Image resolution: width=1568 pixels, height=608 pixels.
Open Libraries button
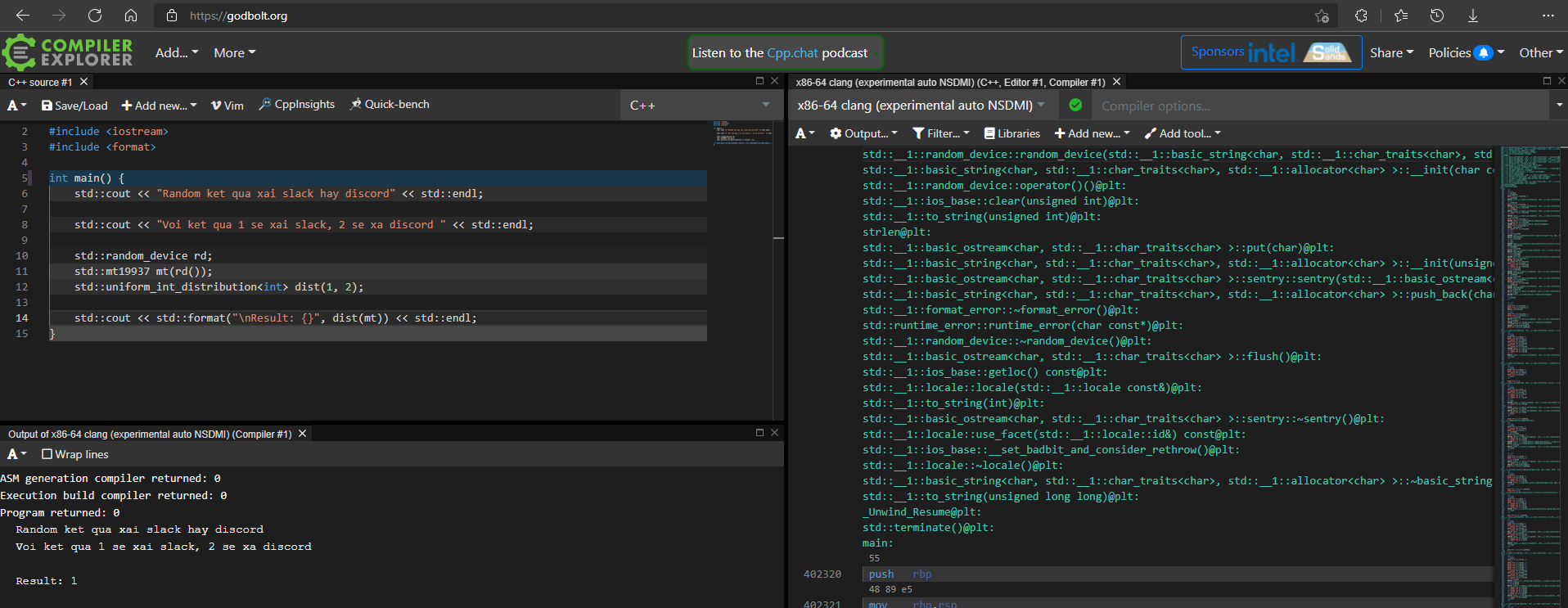tap(1012, 133)
